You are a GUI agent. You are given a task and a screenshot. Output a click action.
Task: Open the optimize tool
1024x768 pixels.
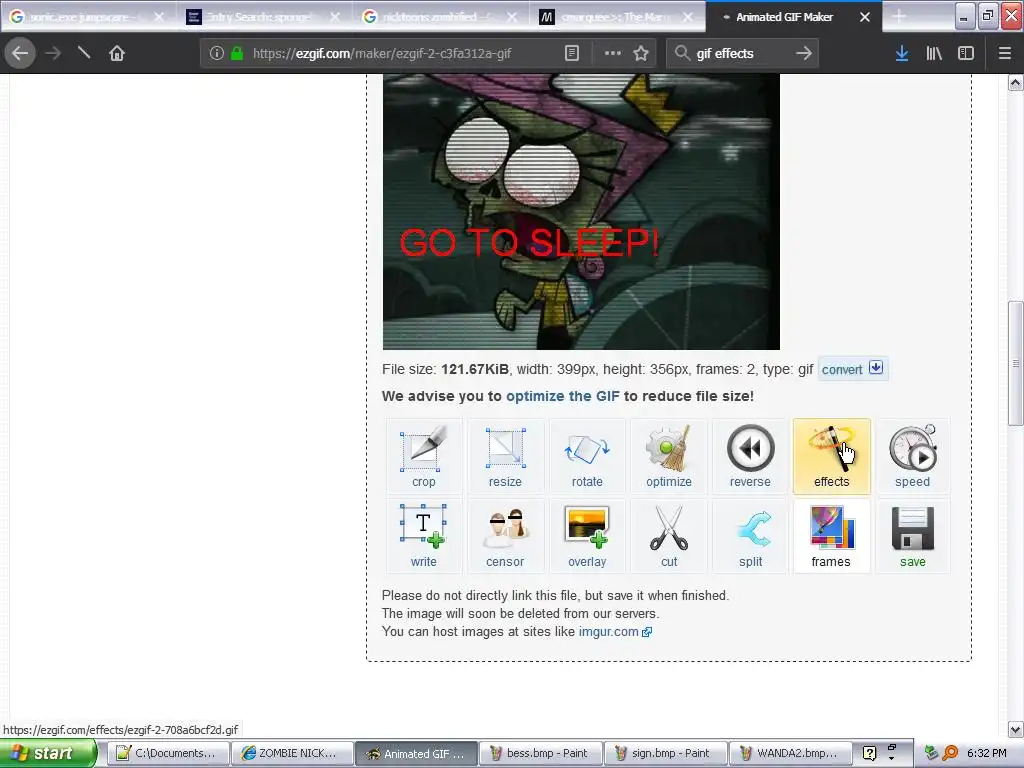coord(669,456)
